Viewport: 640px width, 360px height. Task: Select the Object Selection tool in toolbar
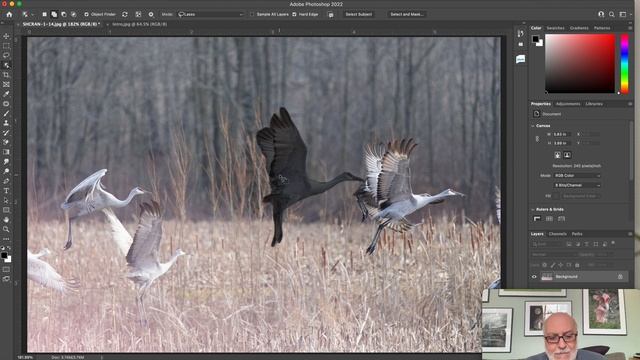coord(6,65)
